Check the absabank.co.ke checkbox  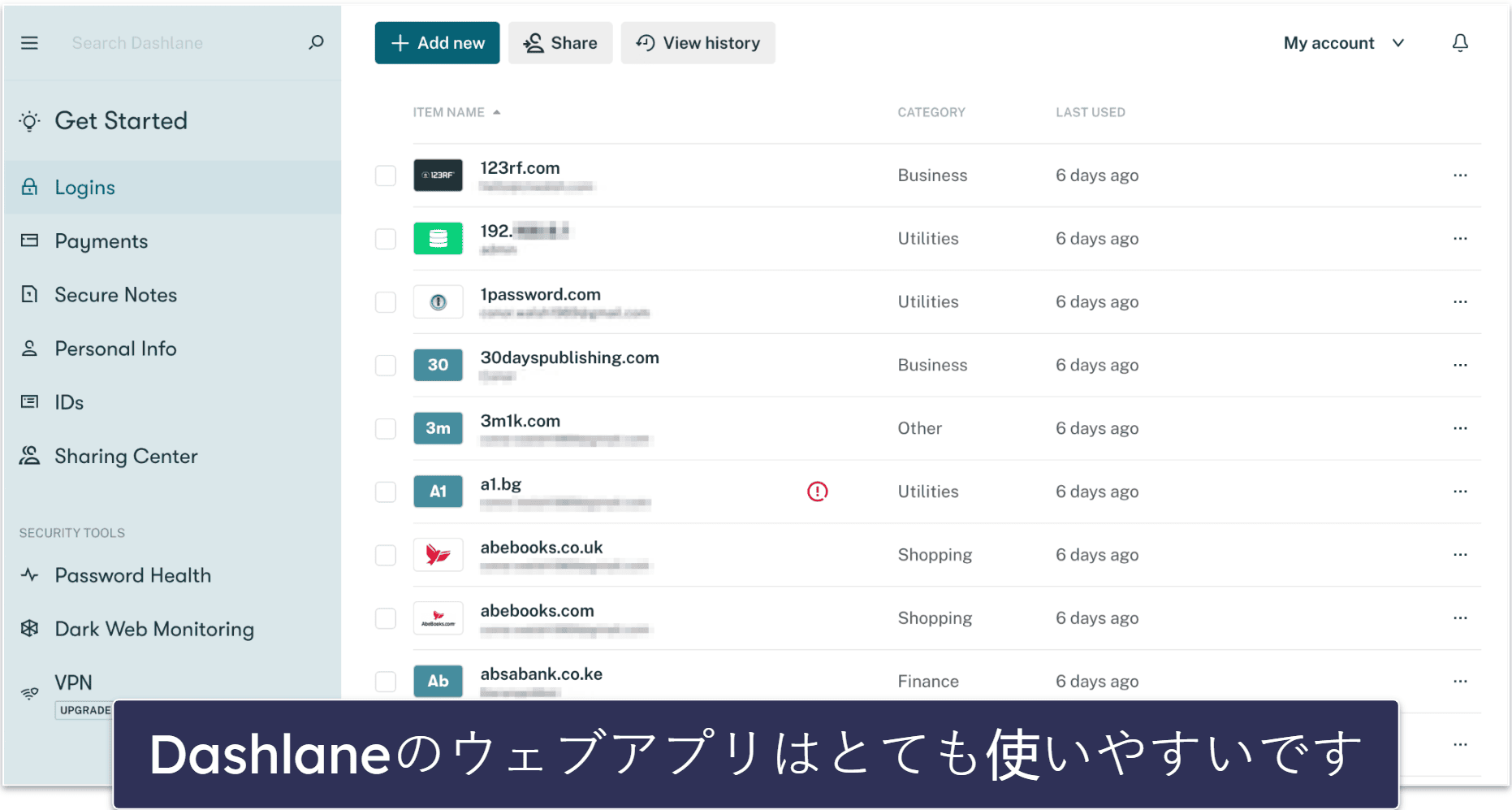[386, 682]
